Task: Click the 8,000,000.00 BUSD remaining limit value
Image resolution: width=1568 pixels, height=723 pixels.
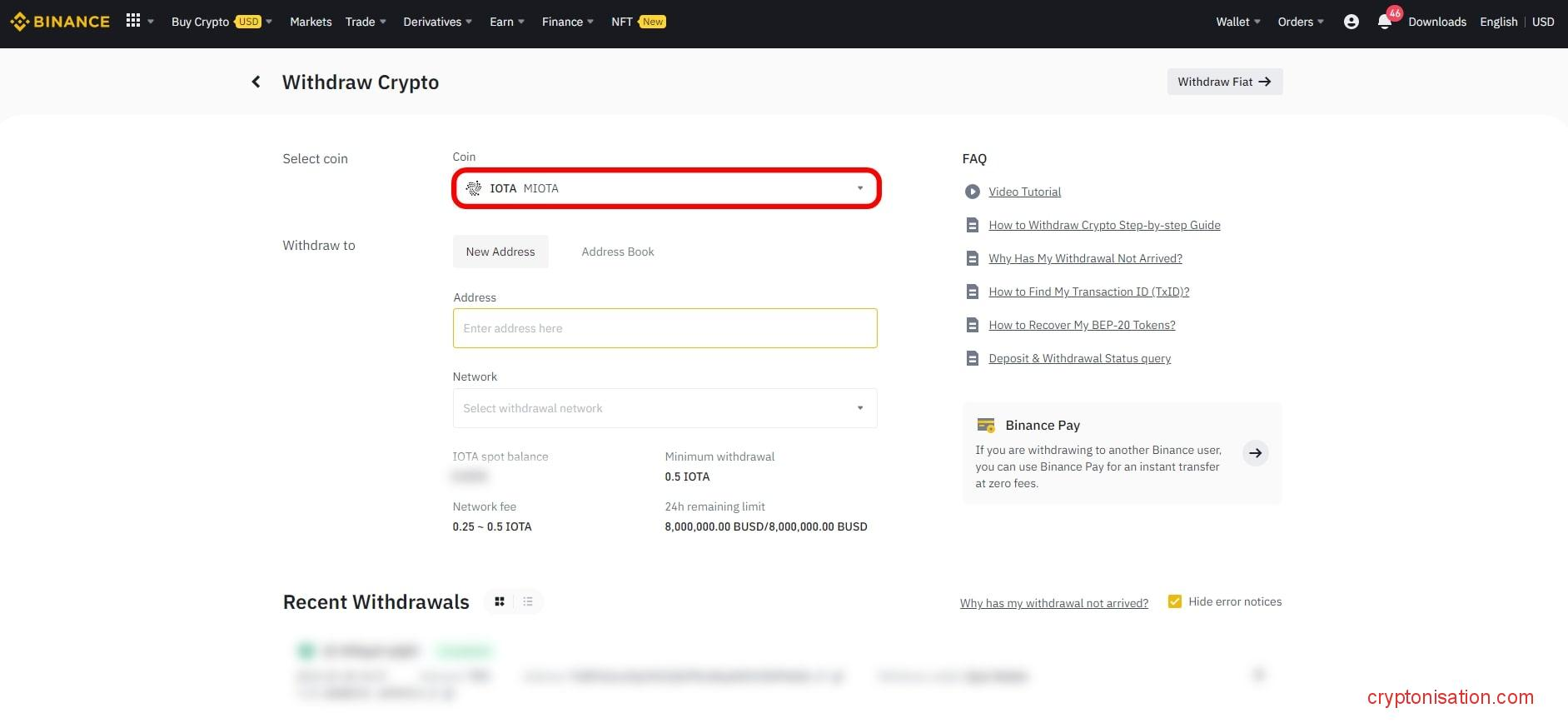Action: click(765, 526)
